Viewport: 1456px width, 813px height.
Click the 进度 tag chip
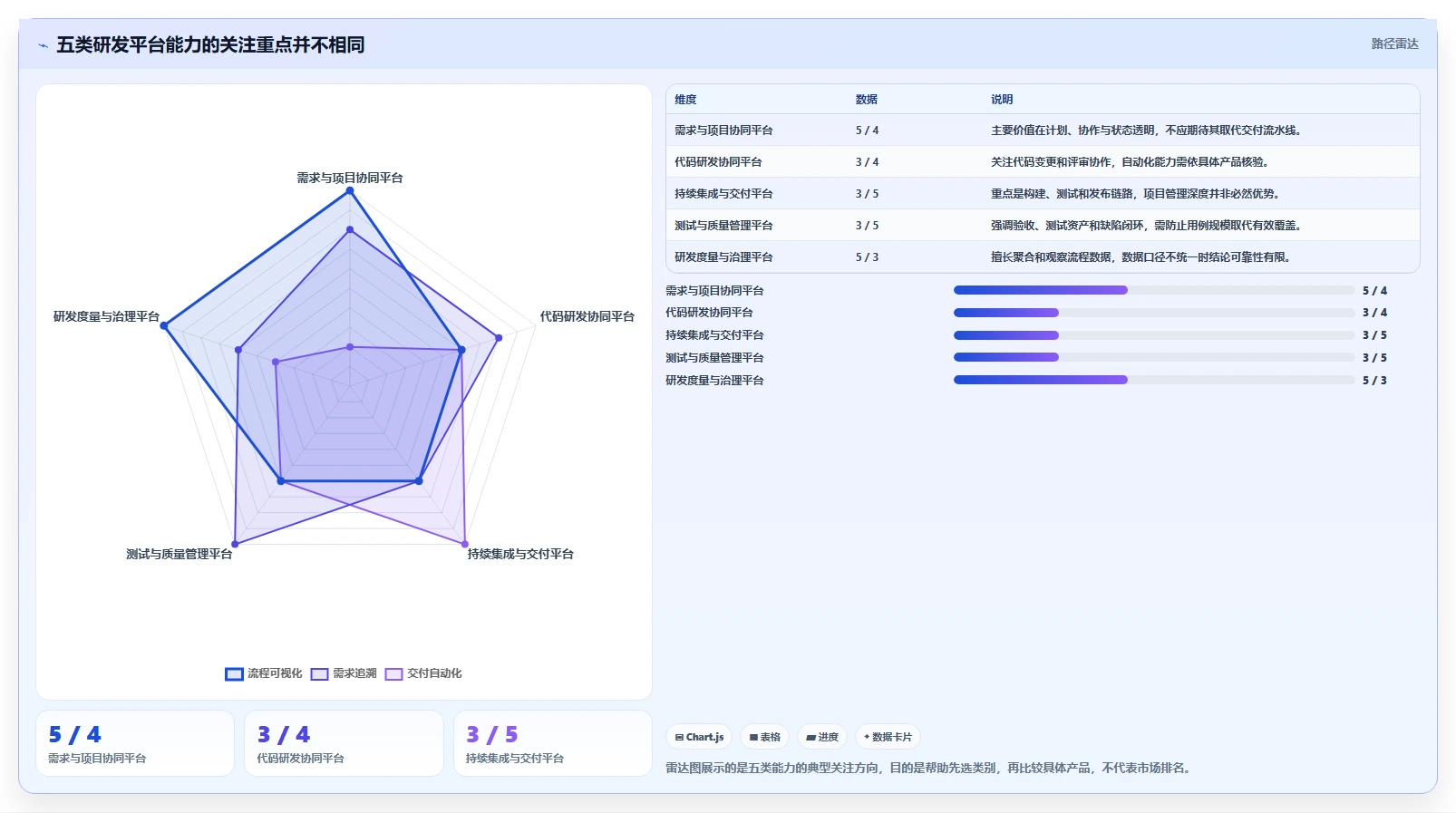pyautogui.click(x=822, y=737)
